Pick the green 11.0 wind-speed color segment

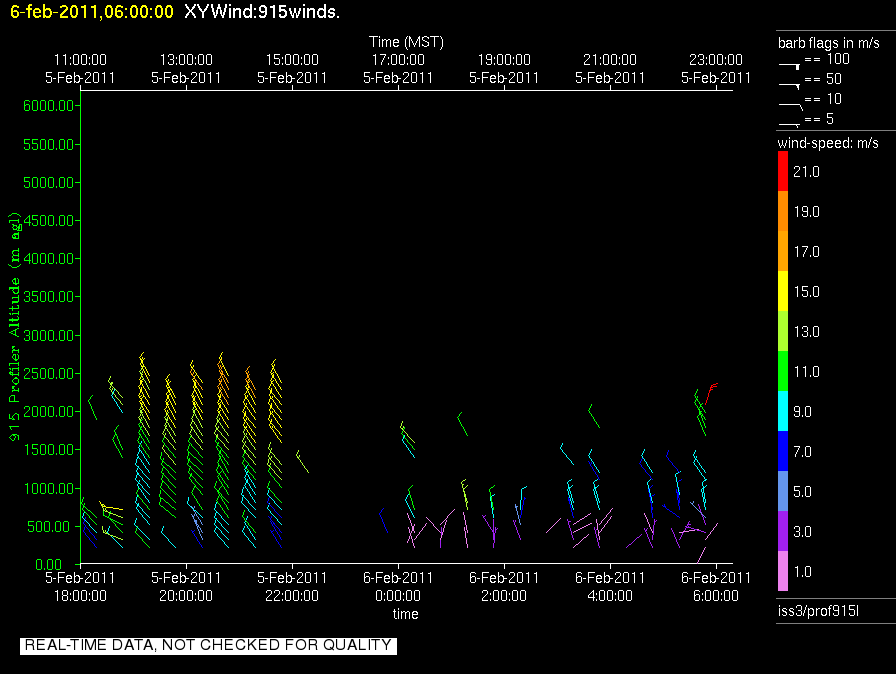pyautogui.click(x=783, y=372)
